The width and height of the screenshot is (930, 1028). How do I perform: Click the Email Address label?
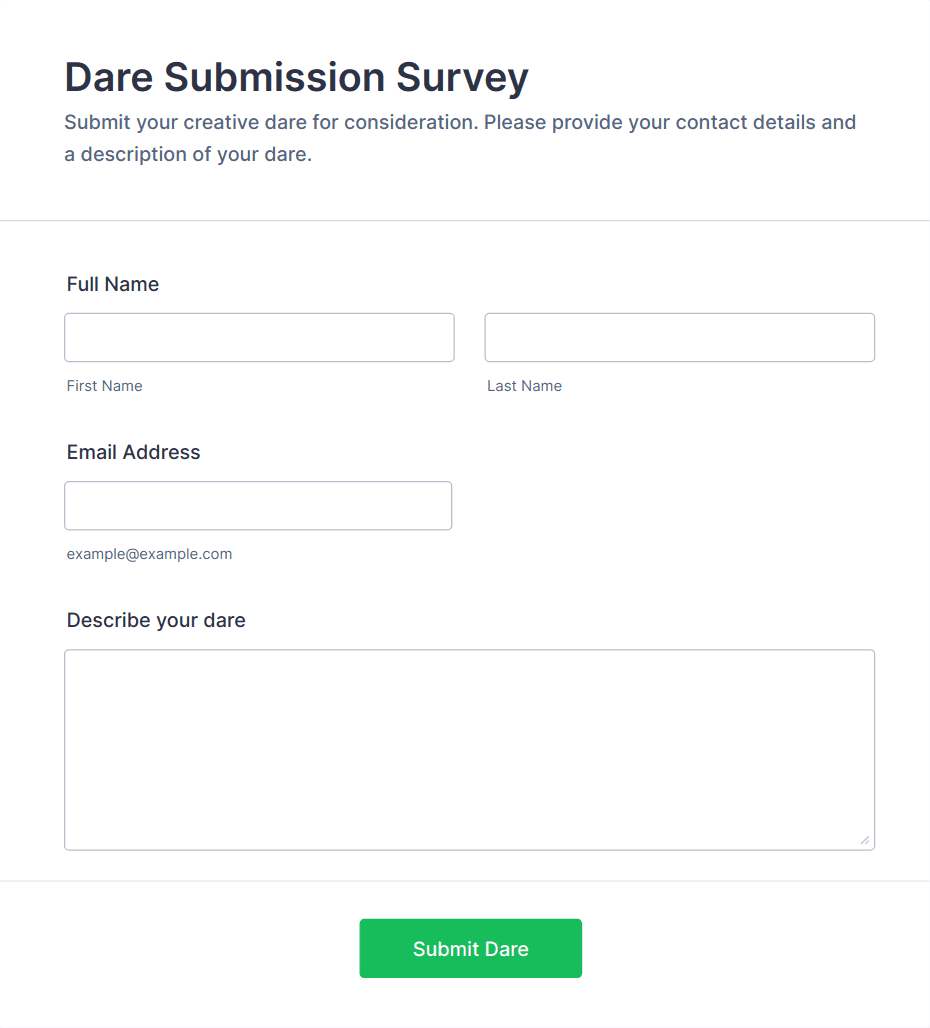pyautogui.click(x=134, y=452)
